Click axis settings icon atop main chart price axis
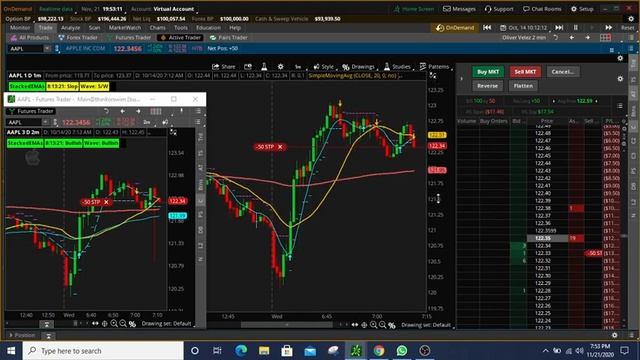This screenshot has height=360, width=640. tap(433, 76)
